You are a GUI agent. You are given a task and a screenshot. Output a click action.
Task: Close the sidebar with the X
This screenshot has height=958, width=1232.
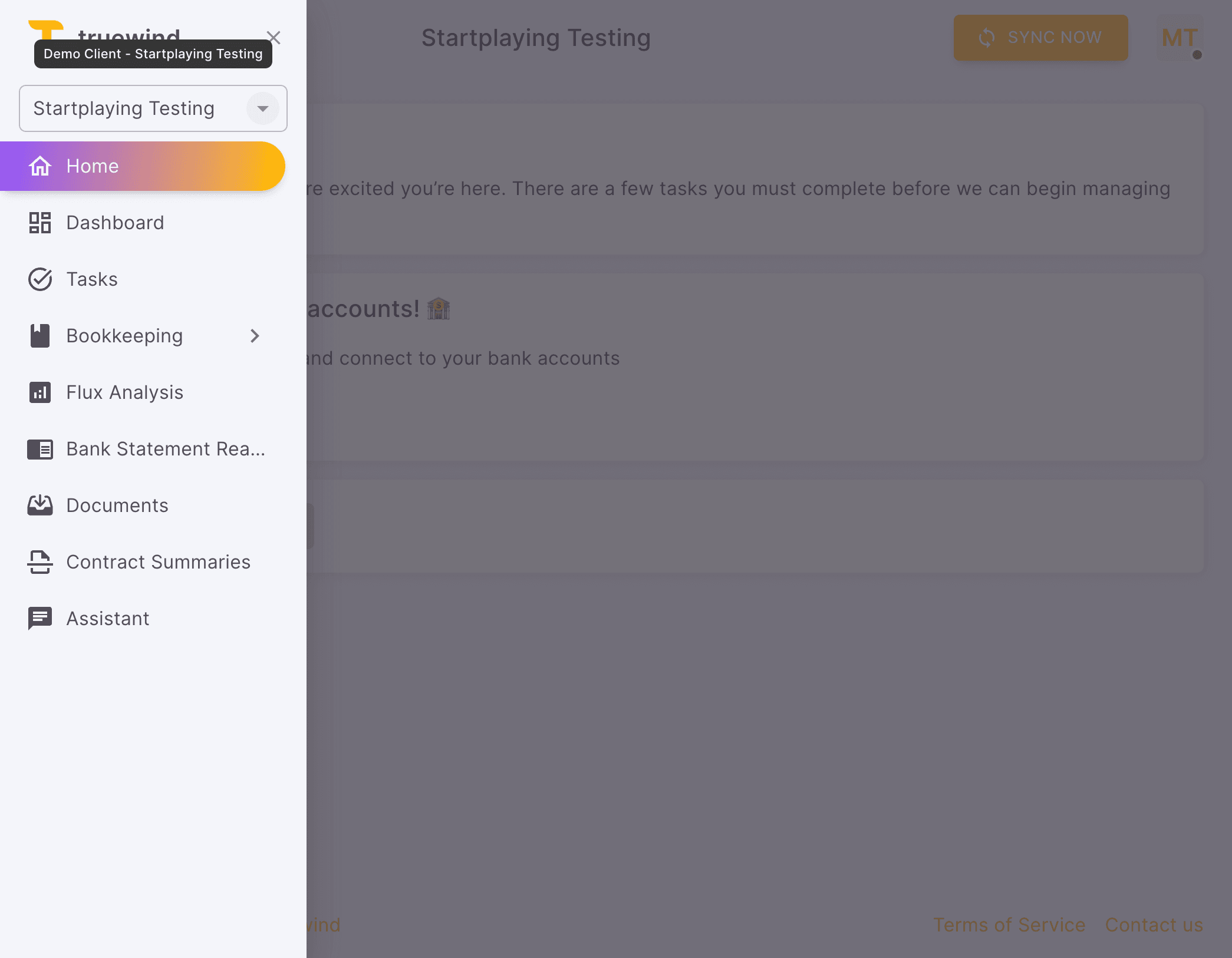coord(274,38)
